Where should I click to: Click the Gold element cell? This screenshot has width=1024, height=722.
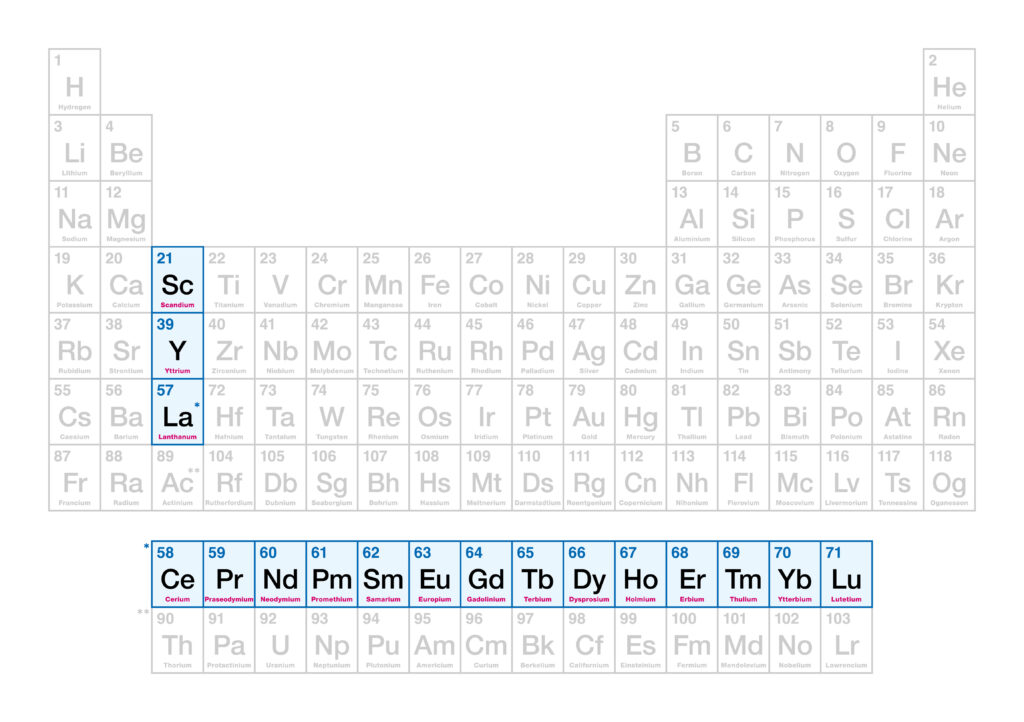589,412
